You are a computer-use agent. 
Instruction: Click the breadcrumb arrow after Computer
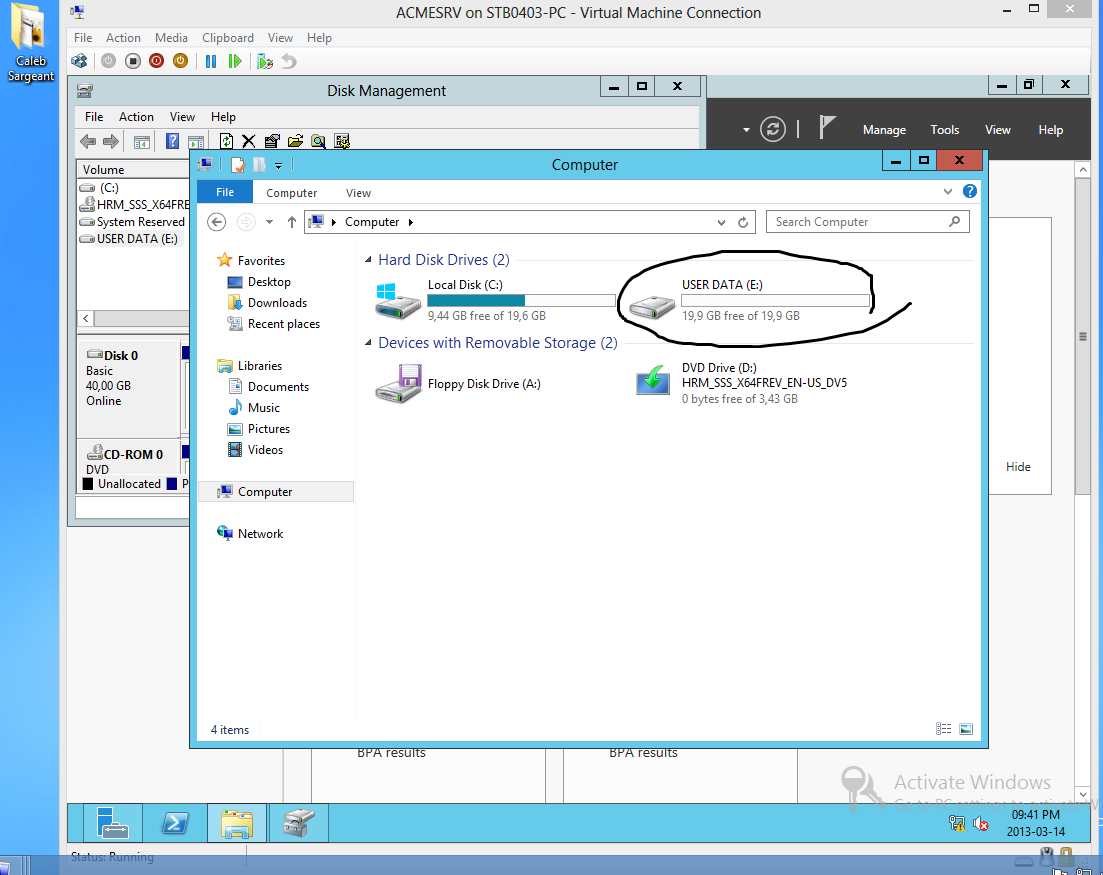coord(411,222)
